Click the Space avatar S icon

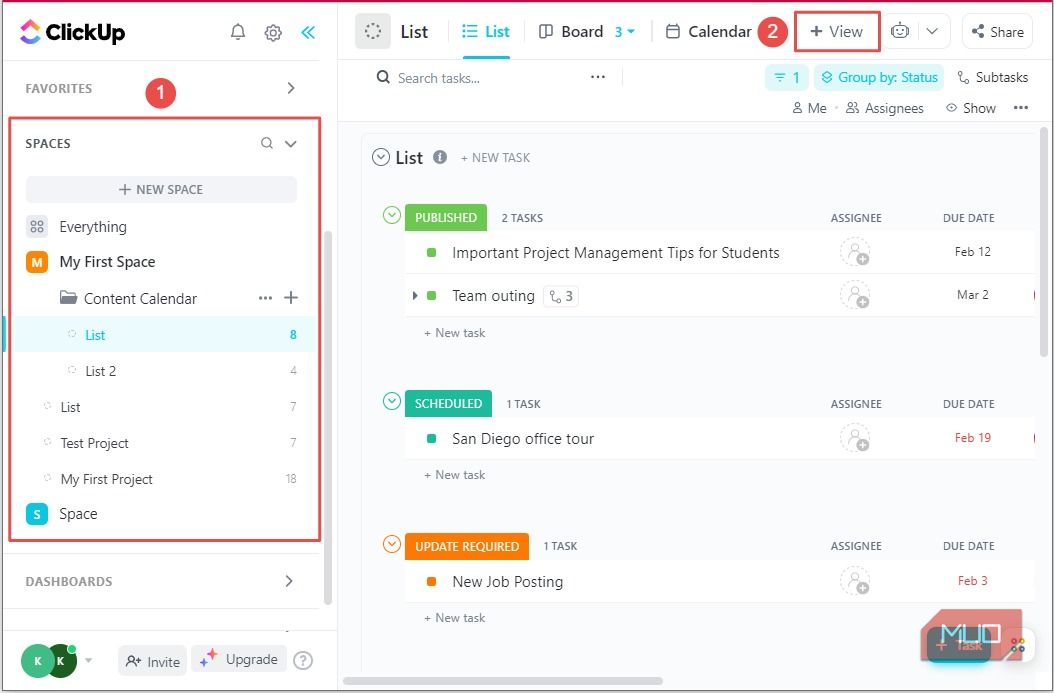tap(37, 514)
